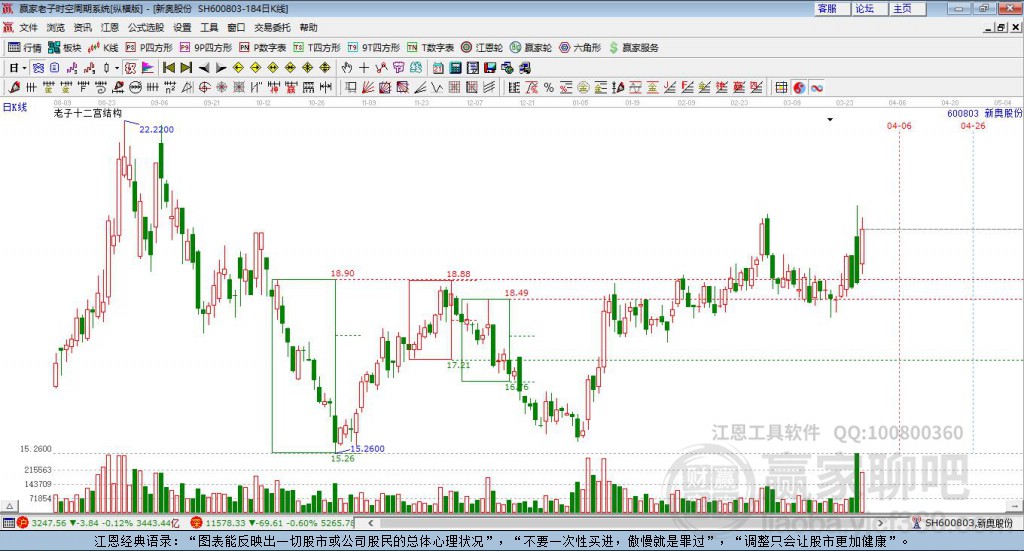Click the 沪 Shanghai index status icon

pyautogui.click(x=23, y=523)
